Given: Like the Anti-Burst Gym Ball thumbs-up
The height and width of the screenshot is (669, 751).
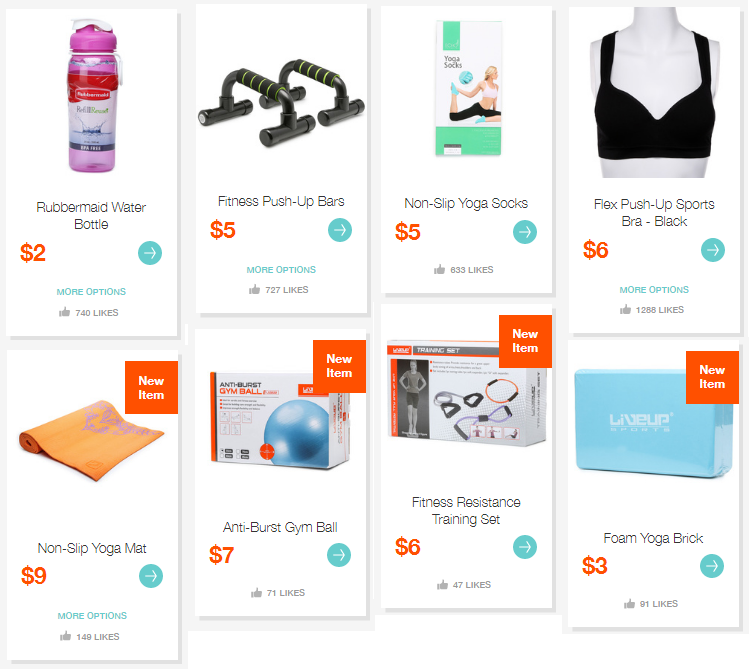Looking at the screenshot, I should coord(256,593).
